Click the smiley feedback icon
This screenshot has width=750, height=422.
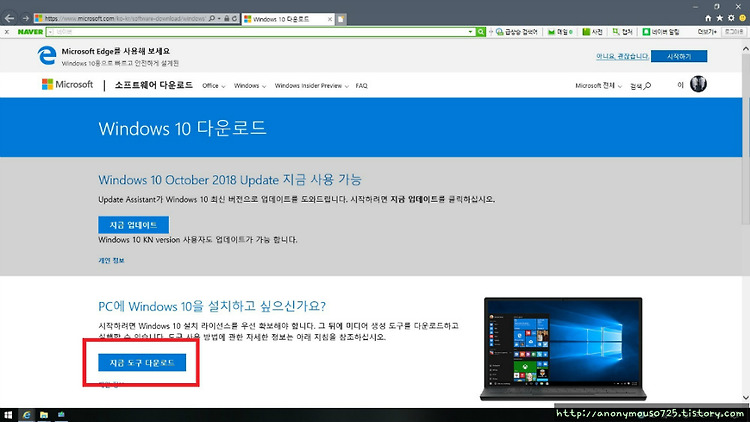[x=742, y=18]
